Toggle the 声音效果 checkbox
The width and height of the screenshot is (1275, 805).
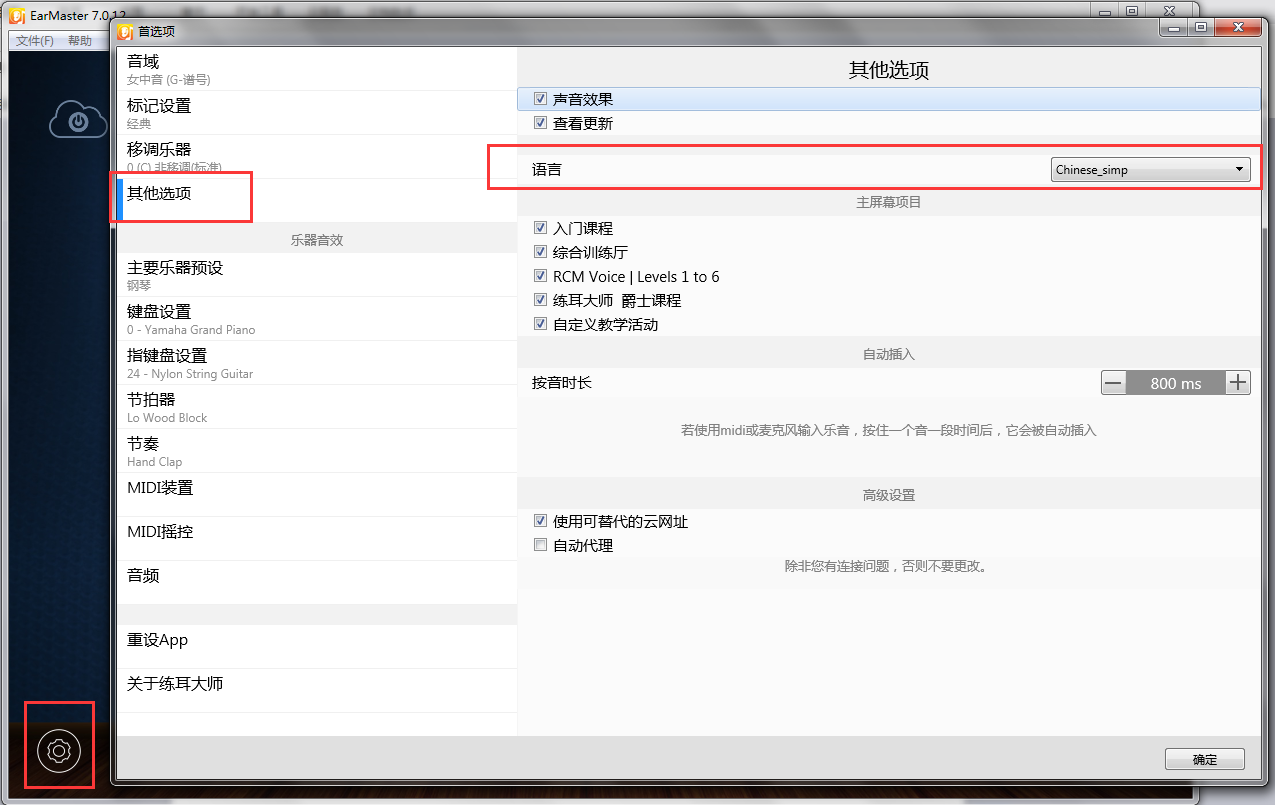pyautogui.click(x=541, y=100)
